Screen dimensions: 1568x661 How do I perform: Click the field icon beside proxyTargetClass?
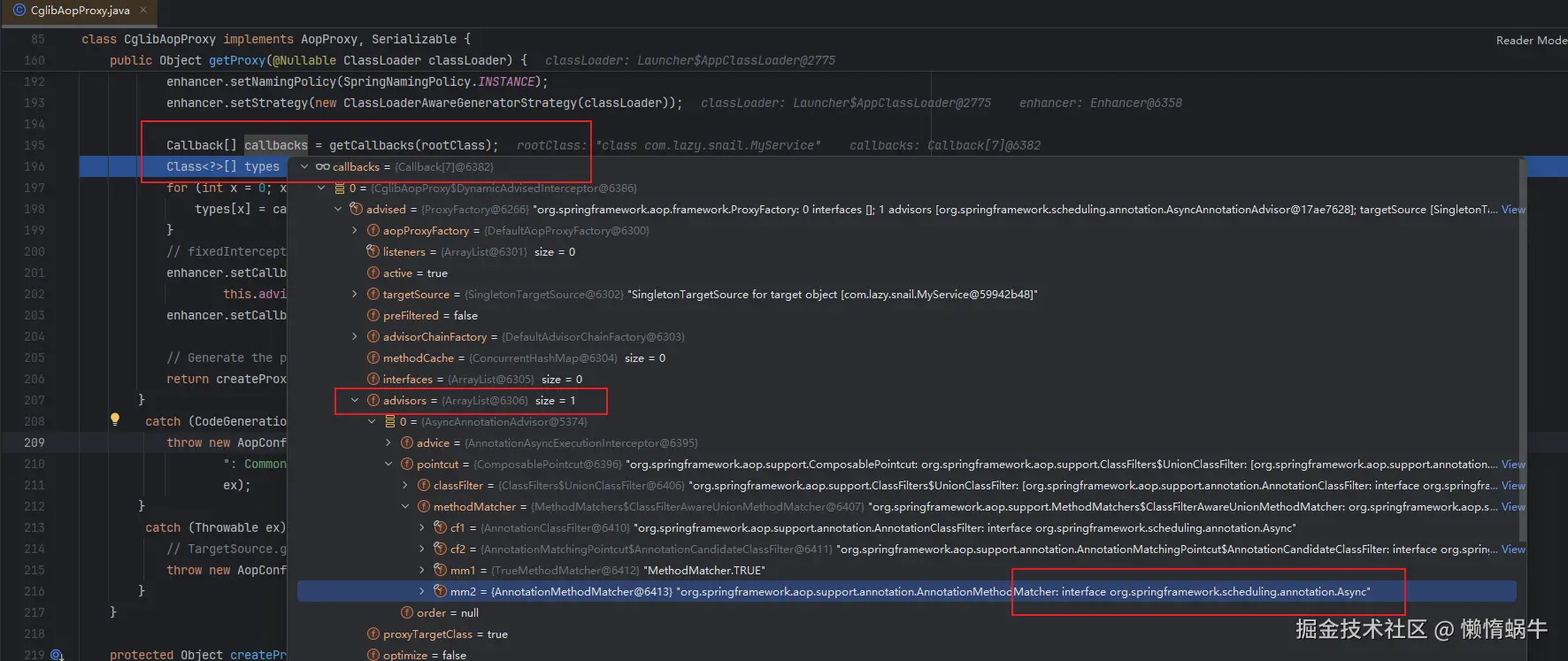pyautogui.click(x=373, y=634)
